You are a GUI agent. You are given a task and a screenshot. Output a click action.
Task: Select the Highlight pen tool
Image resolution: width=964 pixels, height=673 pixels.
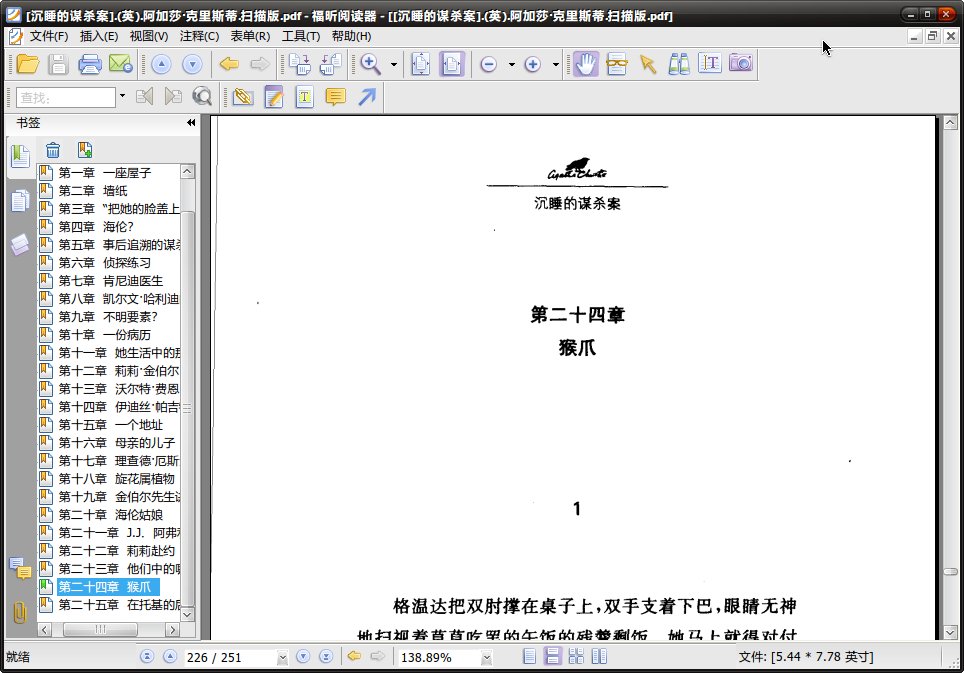pyautogui.click(x=243, y=96)
